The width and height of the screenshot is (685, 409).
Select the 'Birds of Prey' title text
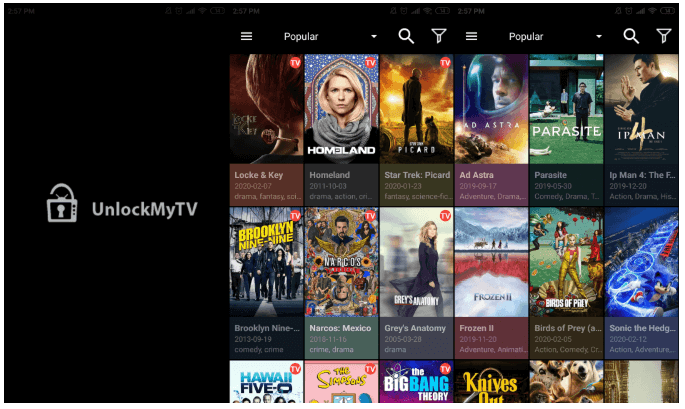[568, 328]
